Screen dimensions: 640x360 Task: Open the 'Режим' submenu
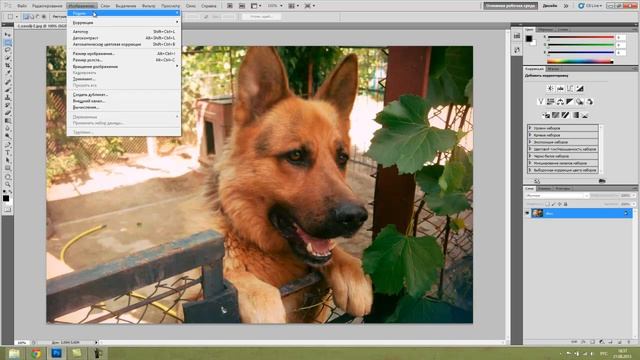point(124,13)
